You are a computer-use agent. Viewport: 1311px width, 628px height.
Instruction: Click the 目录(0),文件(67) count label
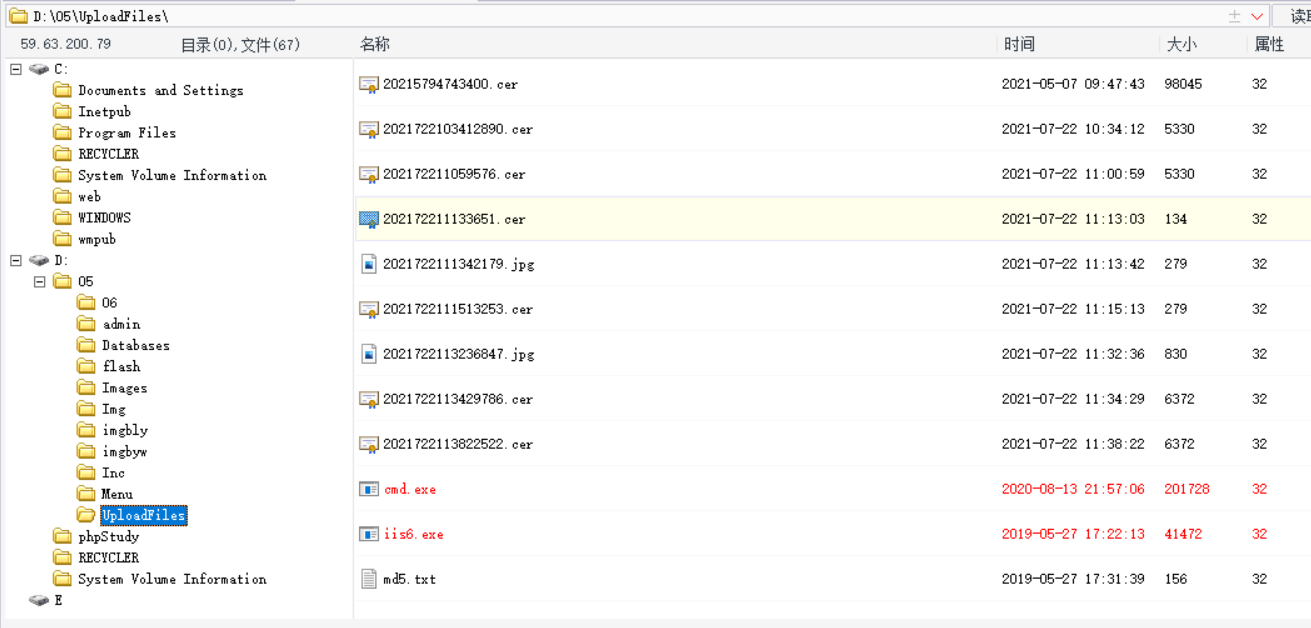[x=240, y=45]
